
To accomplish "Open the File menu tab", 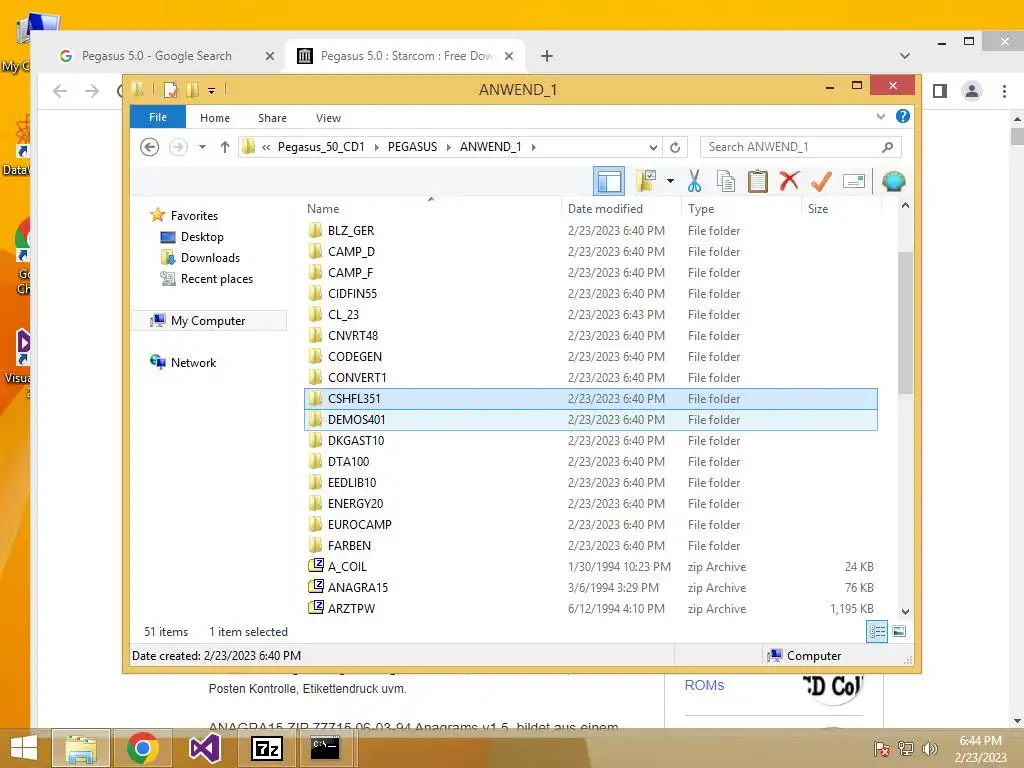I will (158, 117).
